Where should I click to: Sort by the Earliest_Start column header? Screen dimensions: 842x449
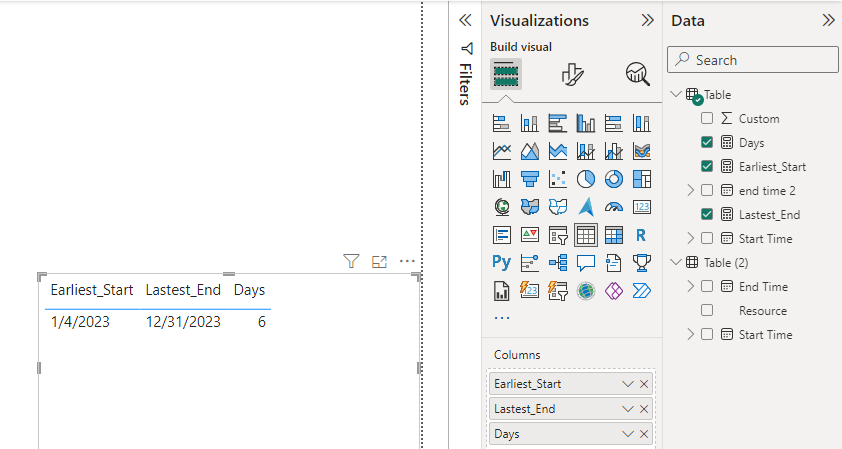coord(92,290)
